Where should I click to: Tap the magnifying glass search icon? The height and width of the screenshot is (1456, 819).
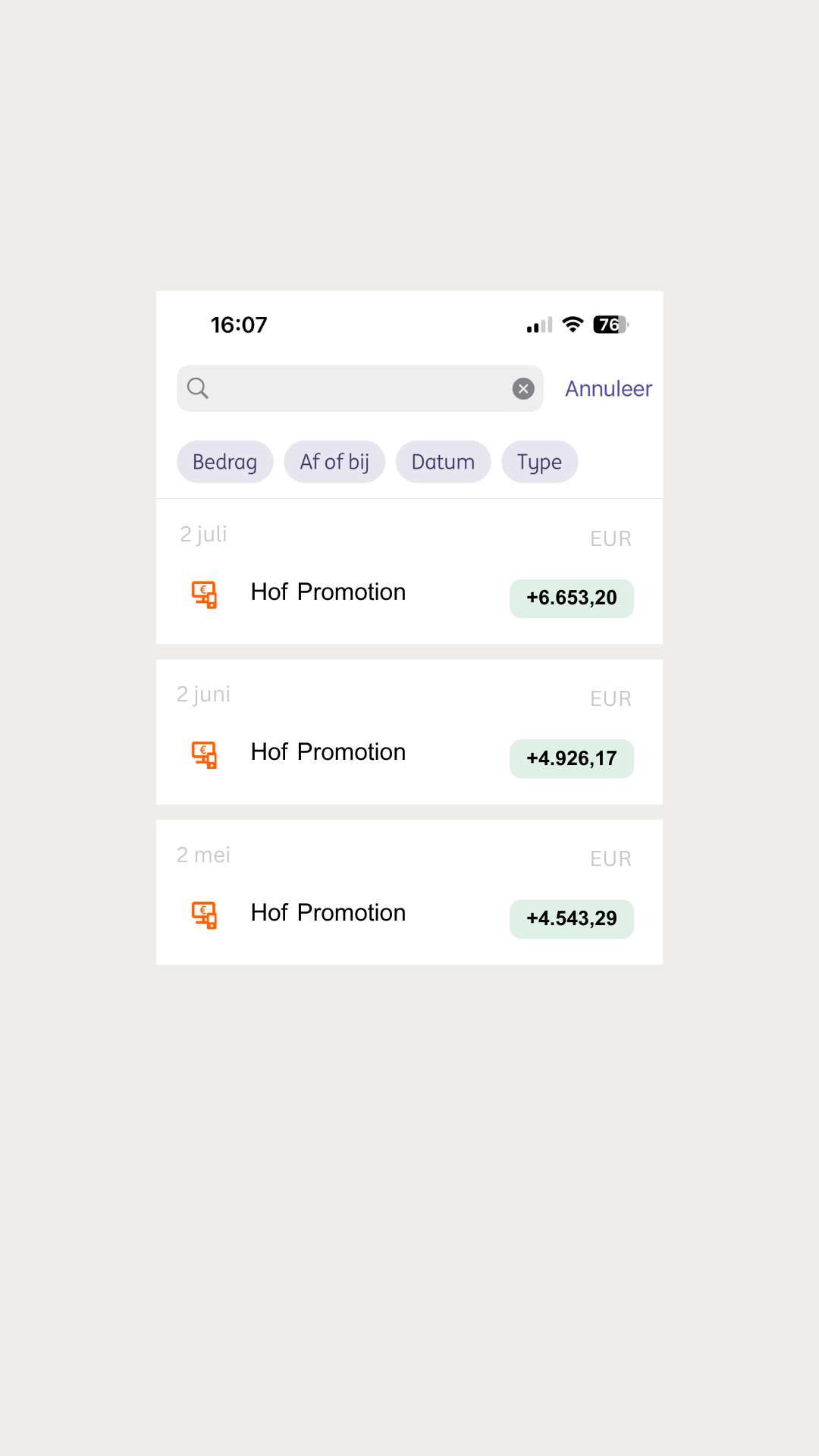pyautogui.click(x=198, y=388)
